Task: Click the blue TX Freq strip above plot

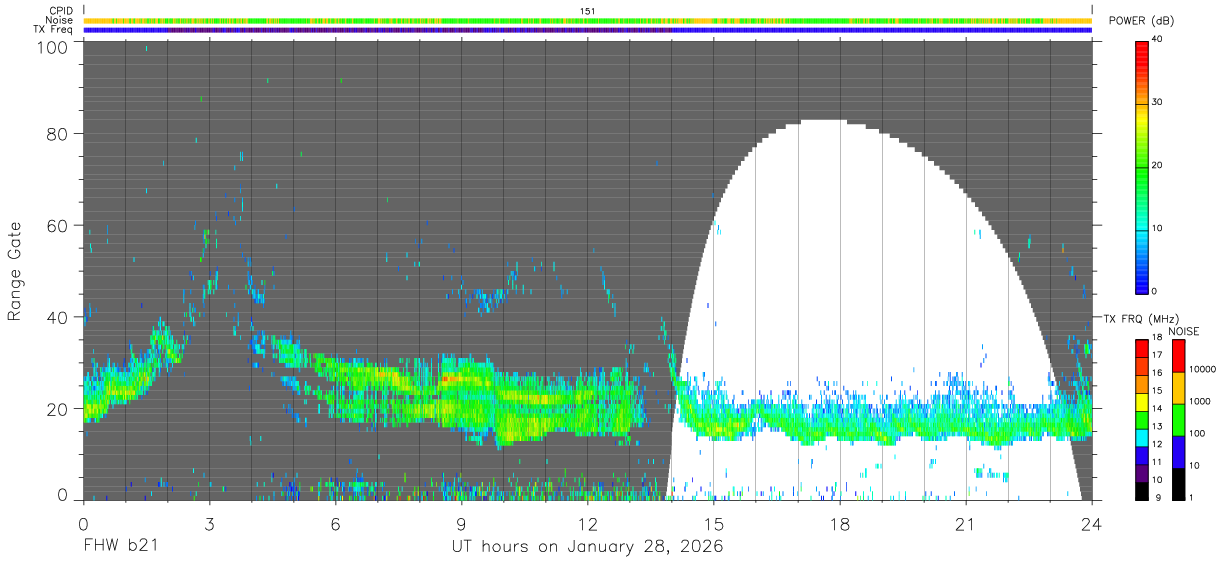Action: point(588,30)
